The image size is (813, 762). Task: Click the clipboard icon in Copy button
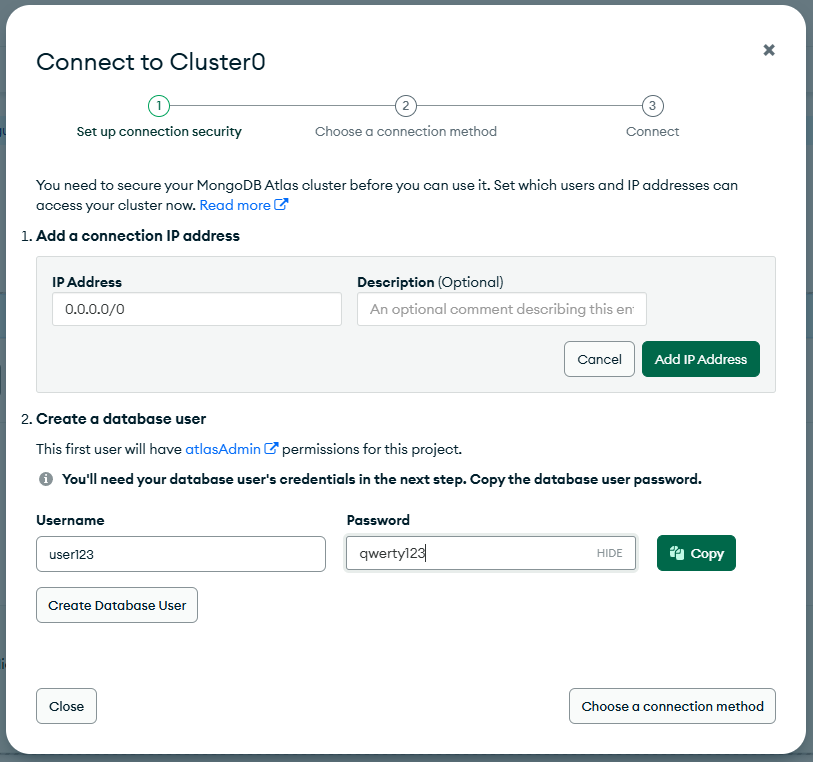pos(677,553)
